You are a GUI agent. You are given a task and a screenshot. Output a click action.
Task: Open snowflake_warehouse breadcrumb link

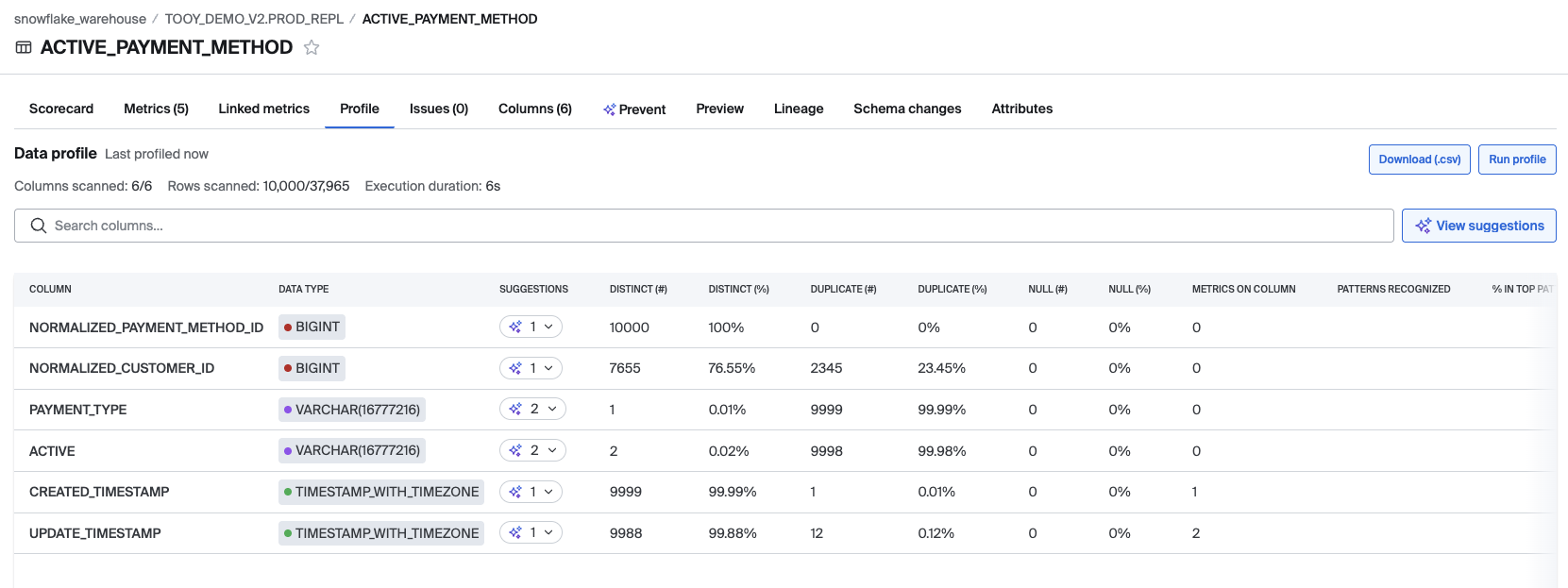click(x=80, y=19)
